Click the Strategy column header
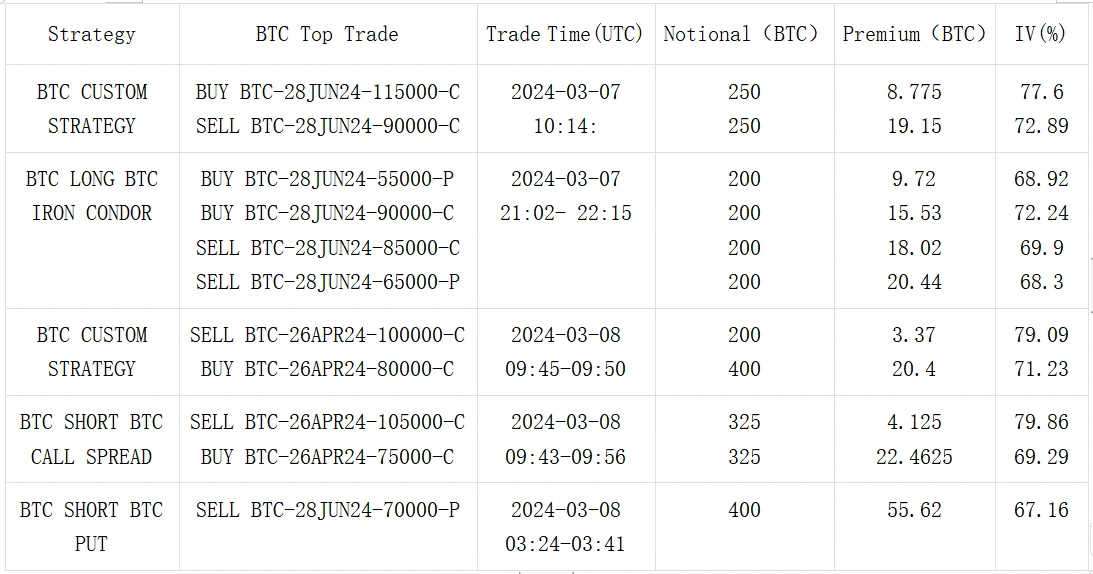Viewport: 1093px width, 574px height. [x=91, y=34]
